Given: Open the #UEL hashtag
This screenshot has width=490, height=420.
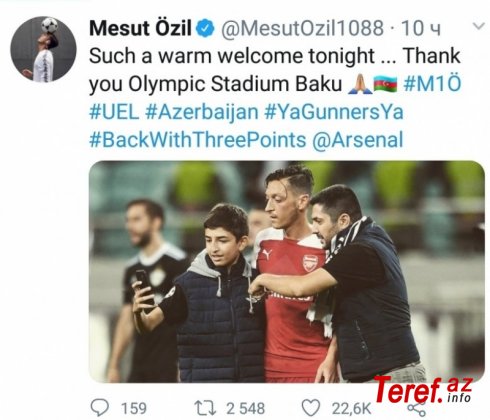Looking at the screenshot, I should 114,112.
